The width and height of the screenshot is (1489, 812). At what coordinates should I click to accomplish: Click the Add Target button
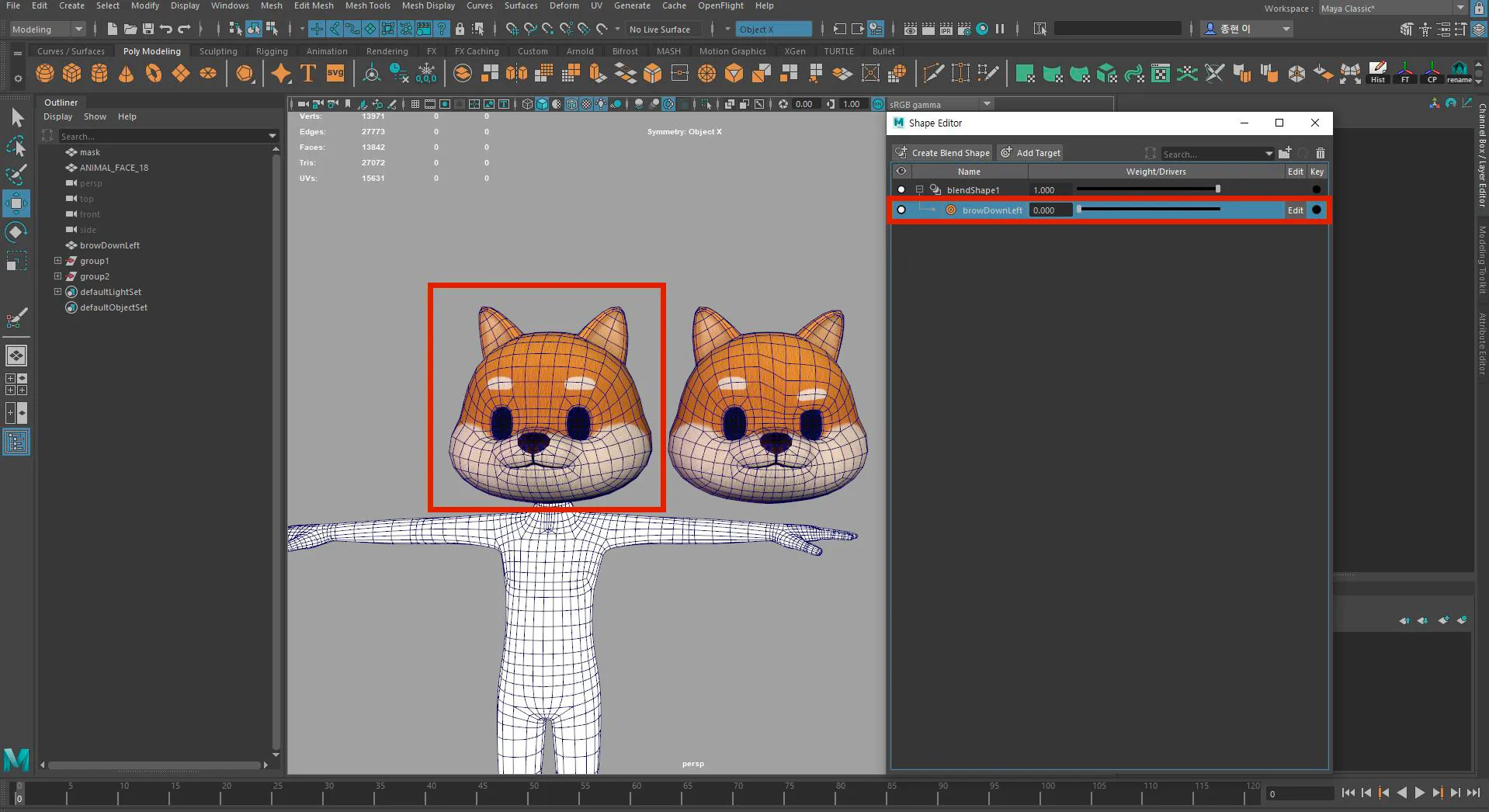[x=1030, y=153]
